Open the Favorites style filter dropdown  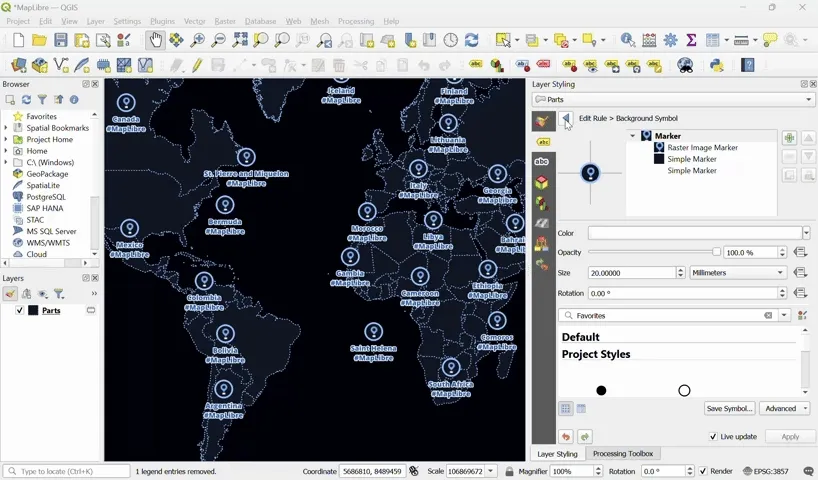[784, 316]
